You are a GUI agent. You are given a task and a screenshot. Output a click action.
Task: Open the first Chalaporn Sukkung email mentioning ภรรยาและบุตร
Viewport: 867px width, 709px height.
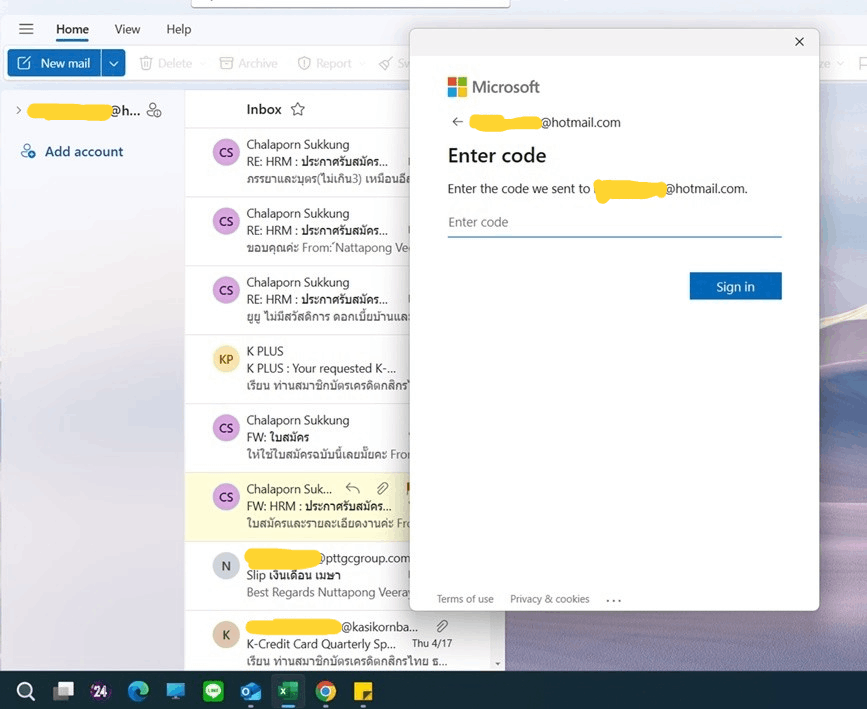[x=297, y=162]
